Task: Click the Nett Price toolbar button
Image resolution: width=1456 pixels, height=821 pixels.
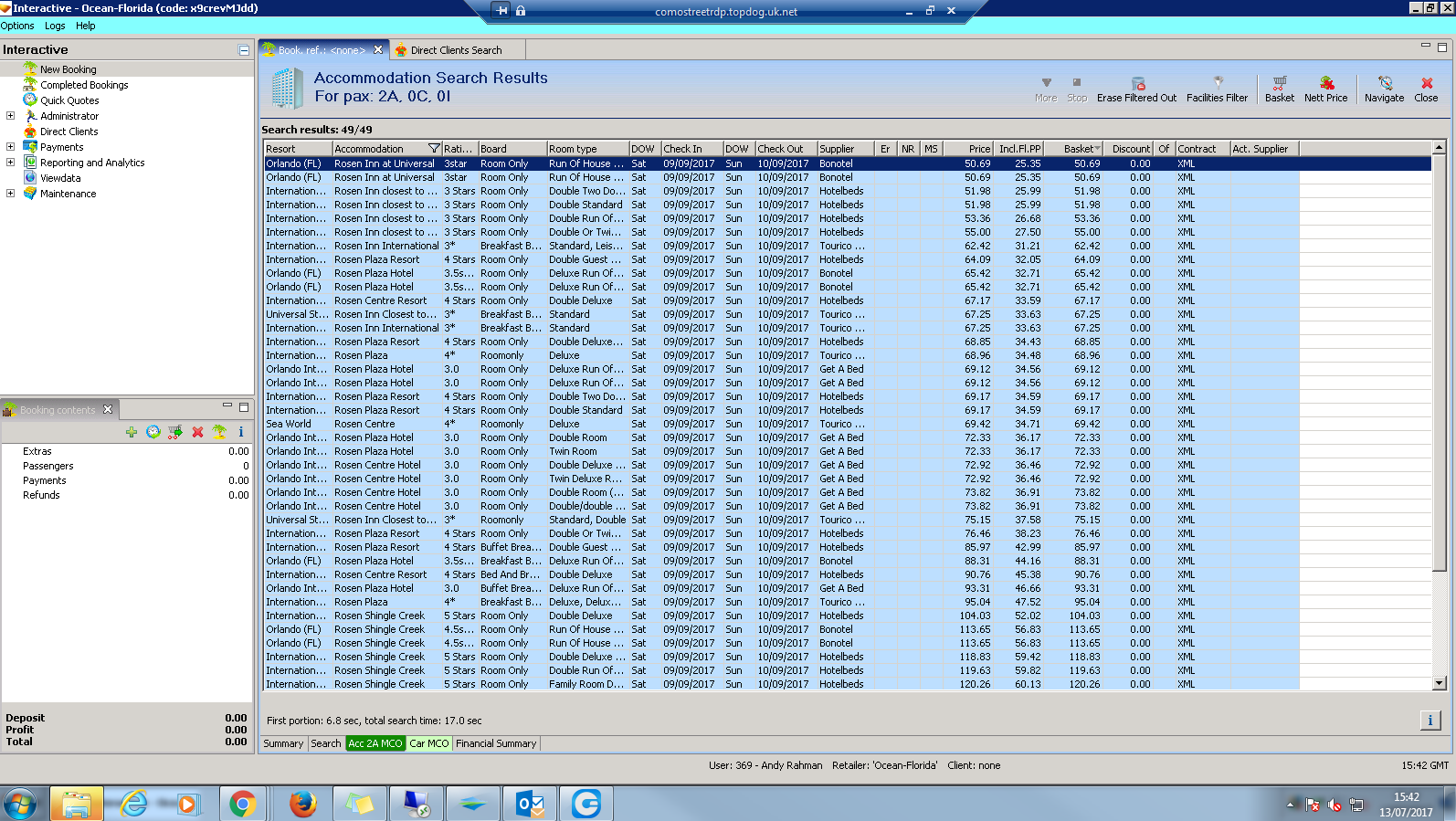Action: tap(1325, 89)
